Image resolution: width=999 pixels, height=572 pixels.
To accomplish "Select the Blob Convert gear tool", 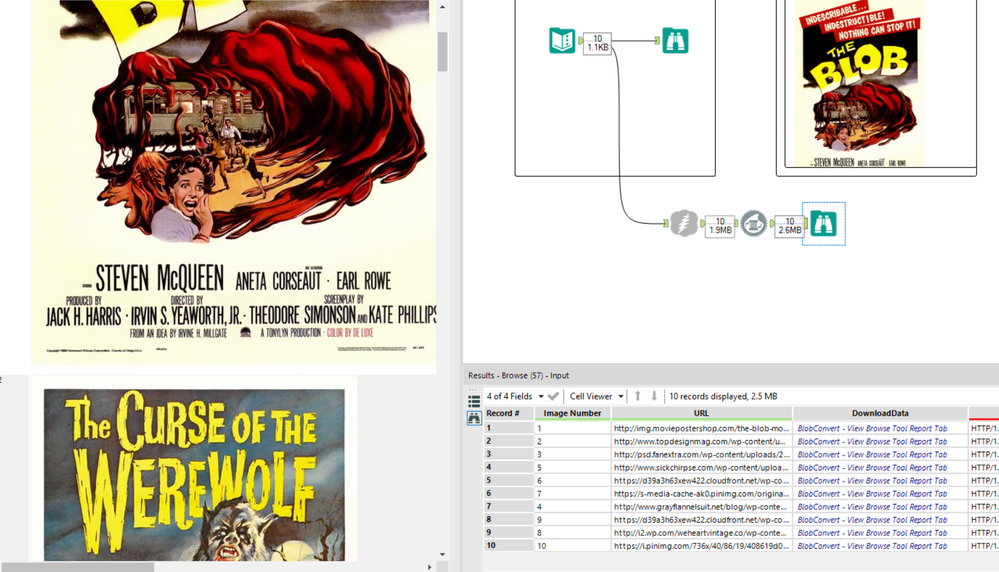I will pos(754,224).
